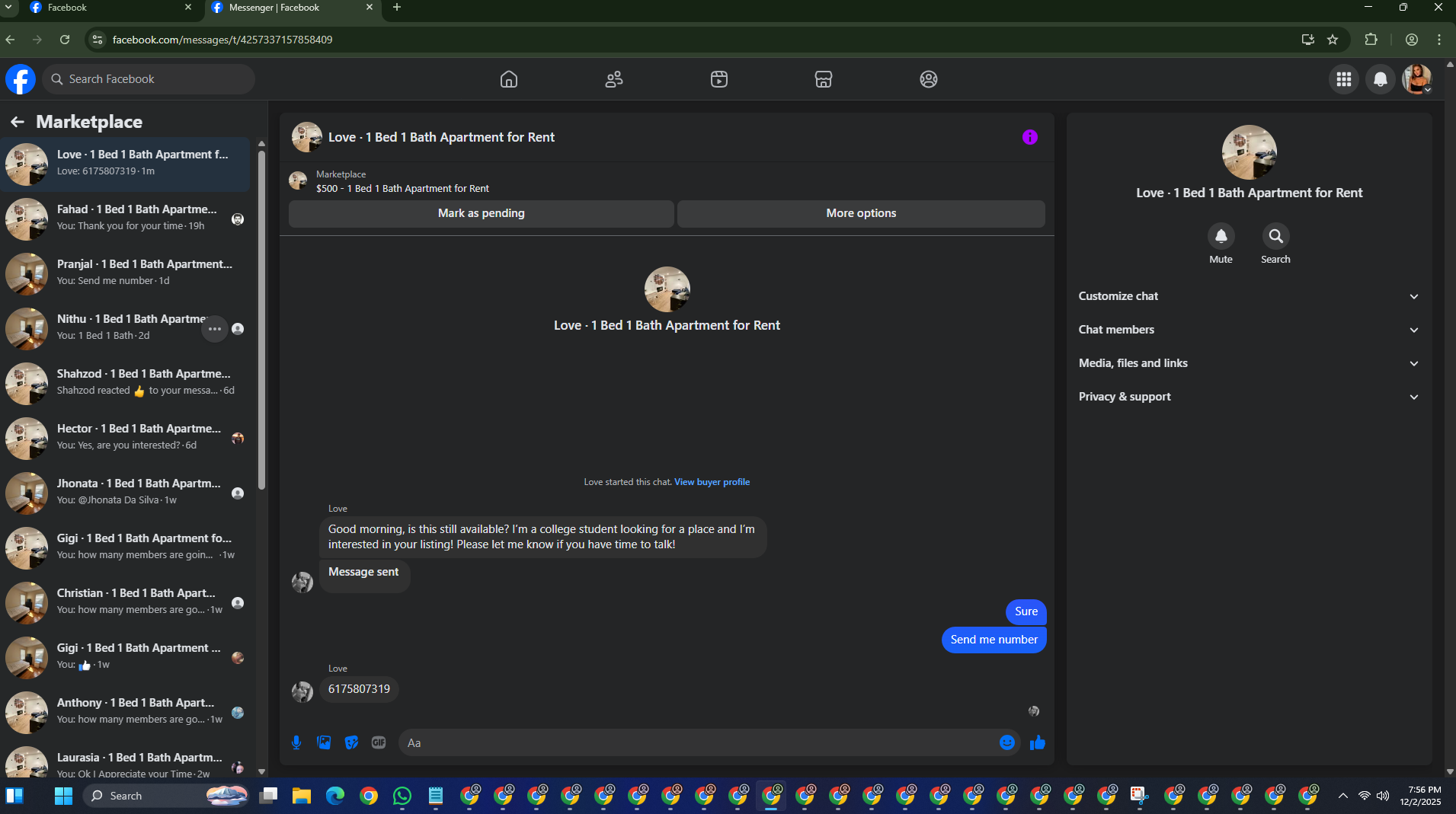Open the notifications bell icon

[1381, 79]
